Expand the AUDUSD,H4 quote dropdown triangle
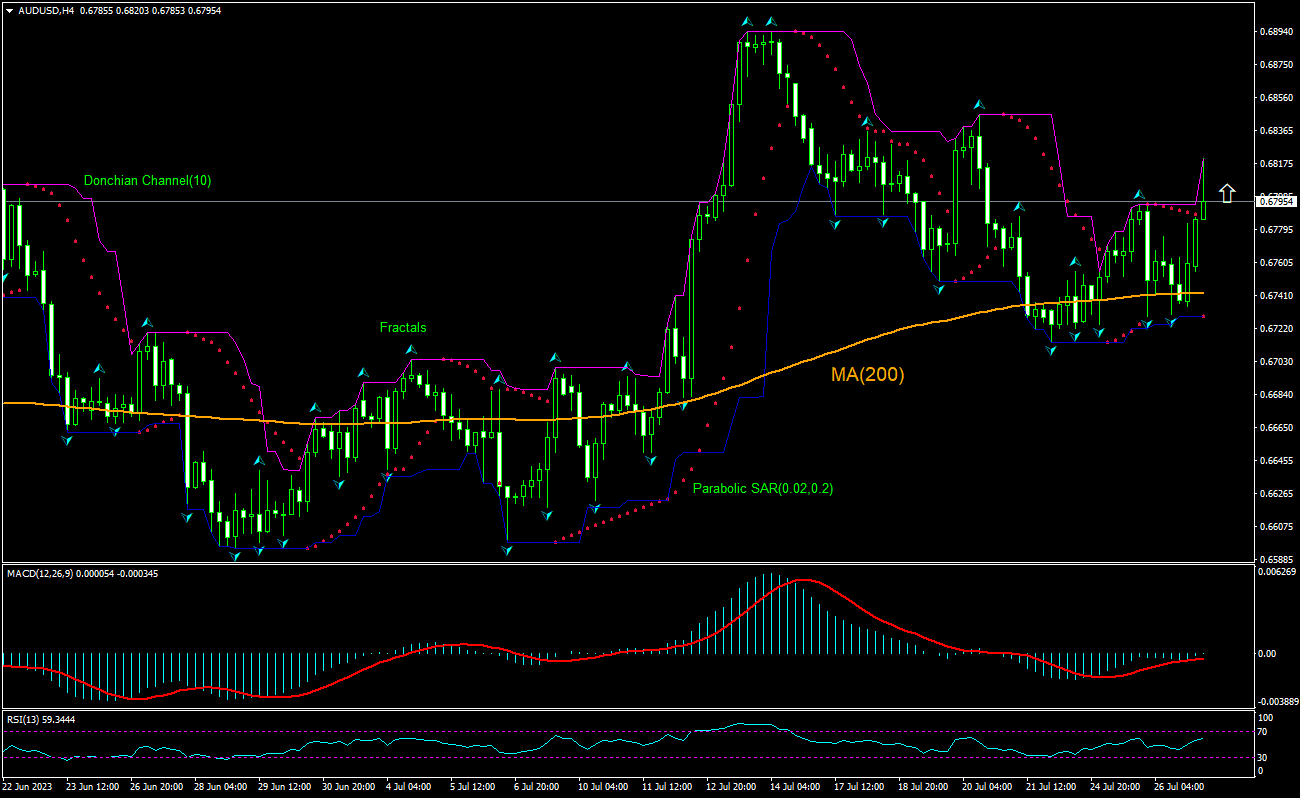 pos(8,13)
